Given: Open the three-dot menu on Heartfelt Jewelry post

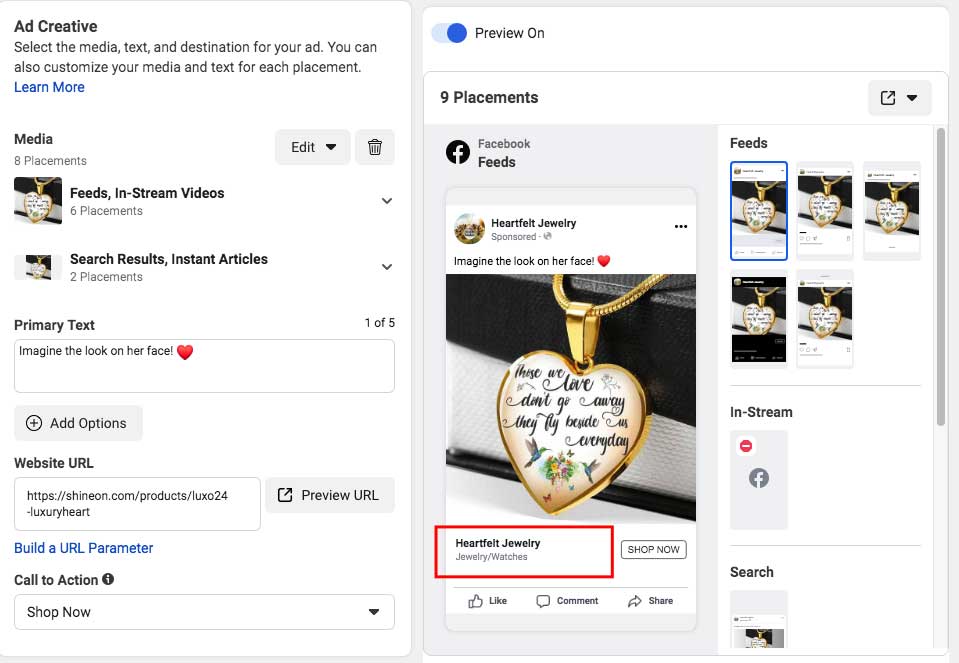Looking at the screenshot, I should (681, 226).
